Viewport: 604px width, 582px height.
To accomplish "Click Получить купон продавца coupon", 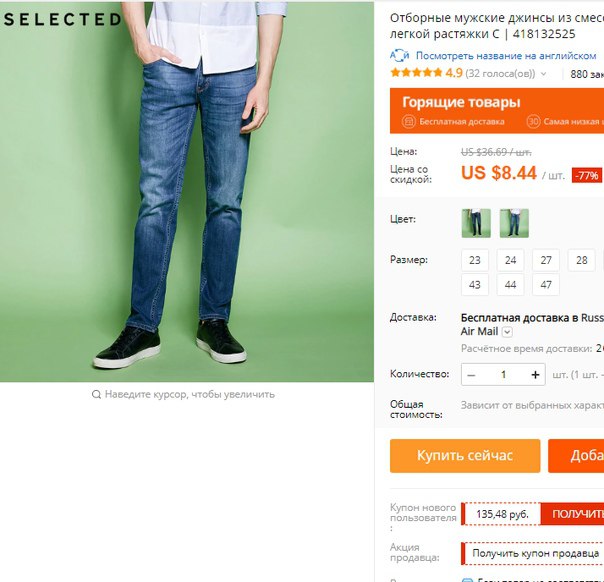I will [x=535, y=553].
